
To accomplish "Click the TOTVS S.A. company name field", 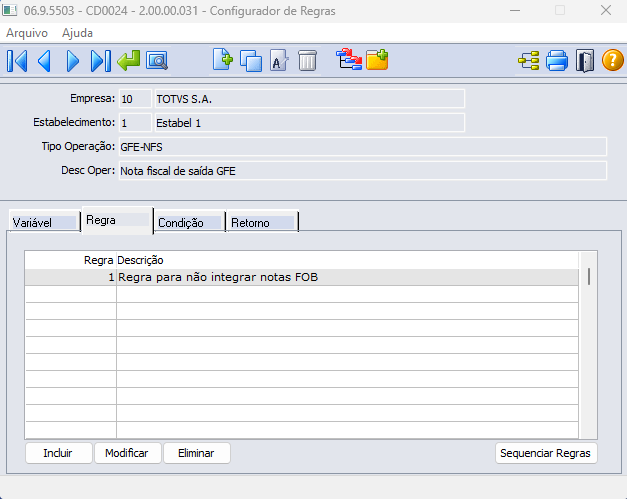I will pyautogui.click(x=310, y=99).
